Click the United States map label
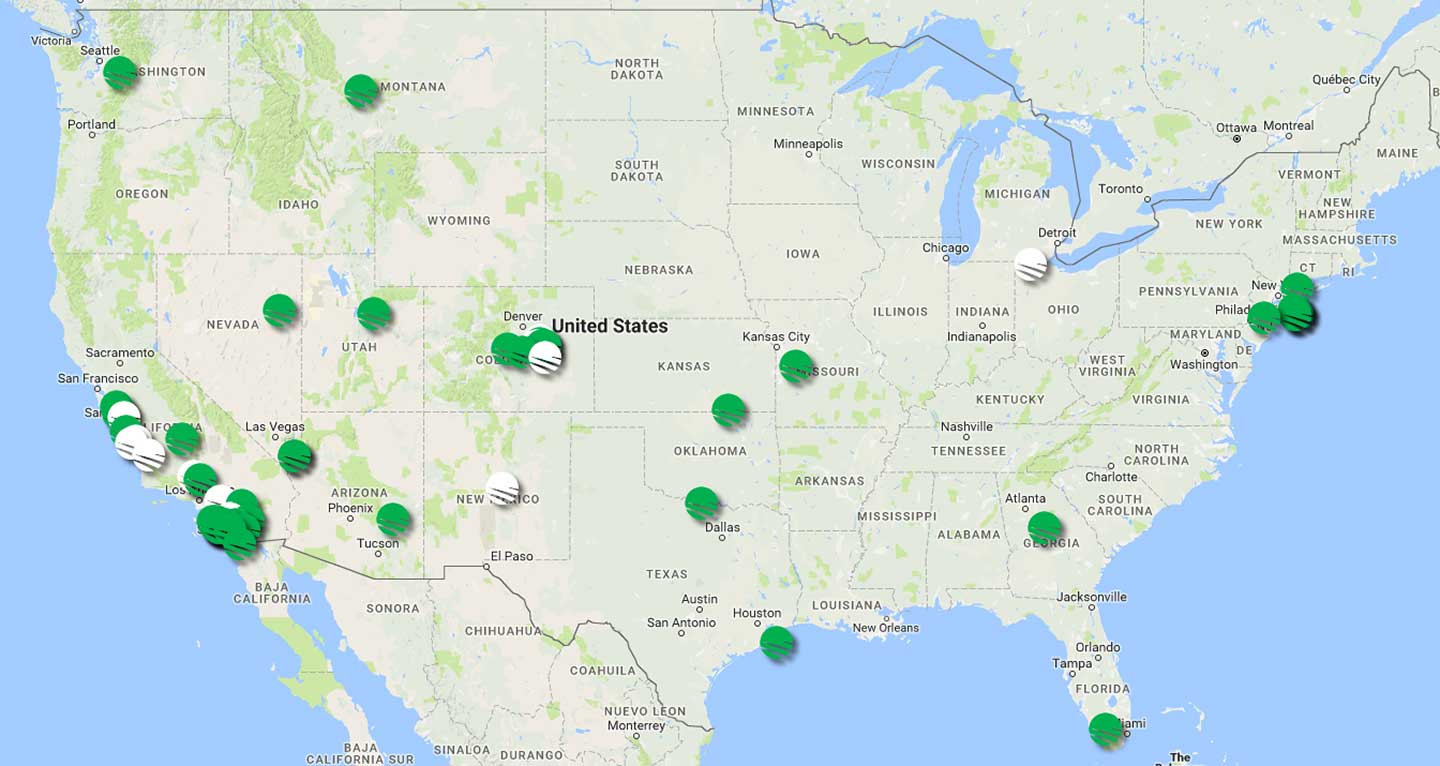The image size is (1440, 766). coord(609,326)
